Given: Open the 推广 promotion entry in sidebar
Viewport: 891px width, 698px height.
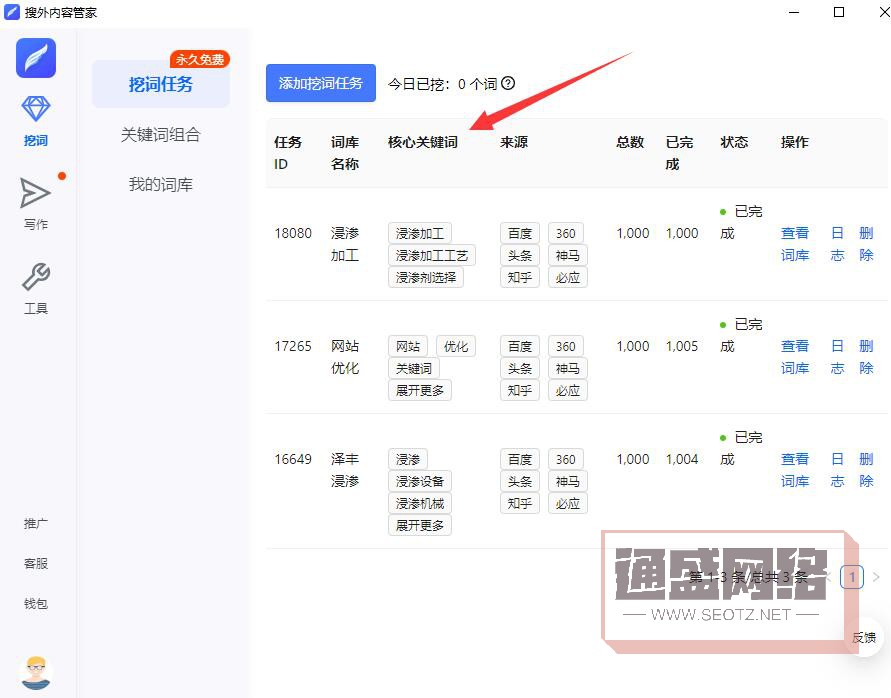Looking at the screenshot, I should (36, 523).
